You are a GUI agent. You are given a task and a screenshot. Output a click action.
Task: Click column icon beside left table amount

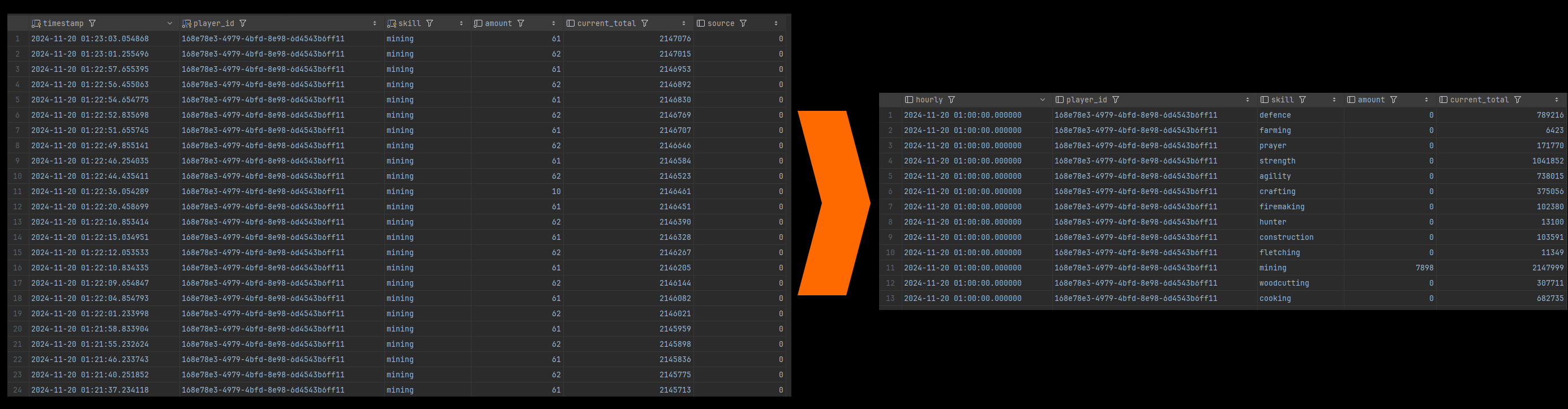coord(478,24)
